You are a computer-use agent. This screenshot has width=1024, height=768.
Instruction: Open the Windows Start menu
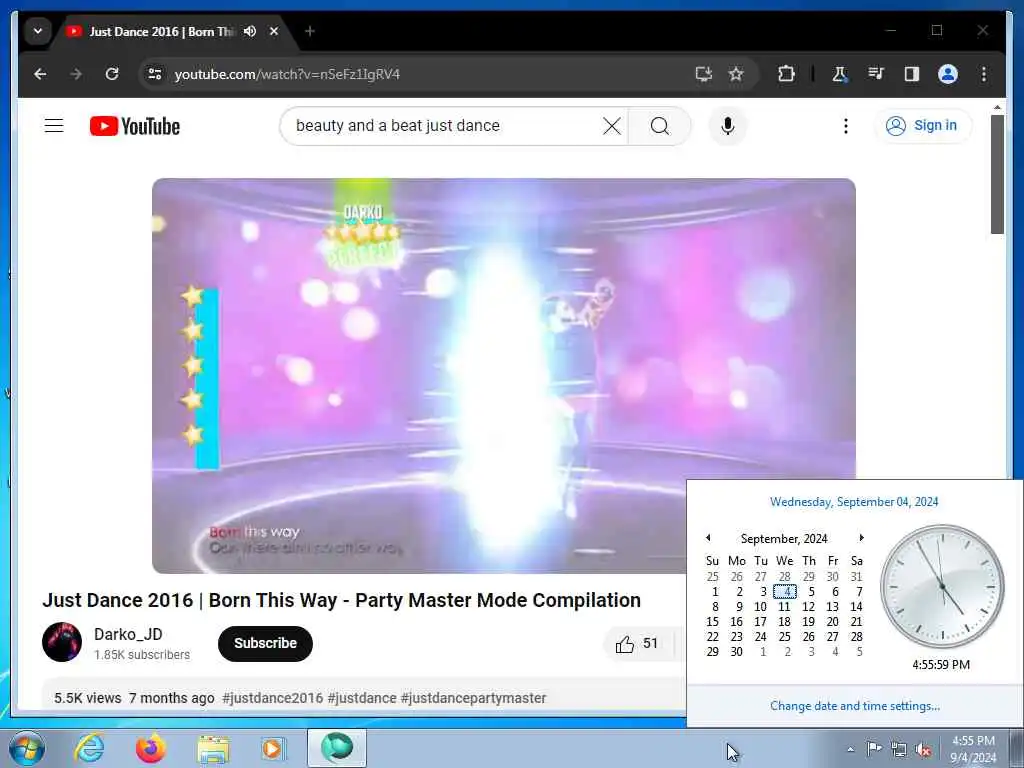[x=27, y=748]
